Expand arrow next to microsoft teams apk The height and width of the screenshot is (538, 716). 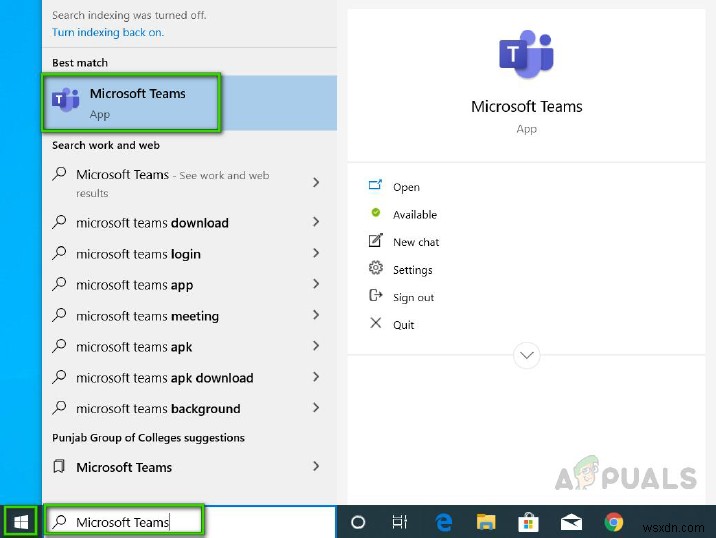pyautogui.click(x=316, y=346)
